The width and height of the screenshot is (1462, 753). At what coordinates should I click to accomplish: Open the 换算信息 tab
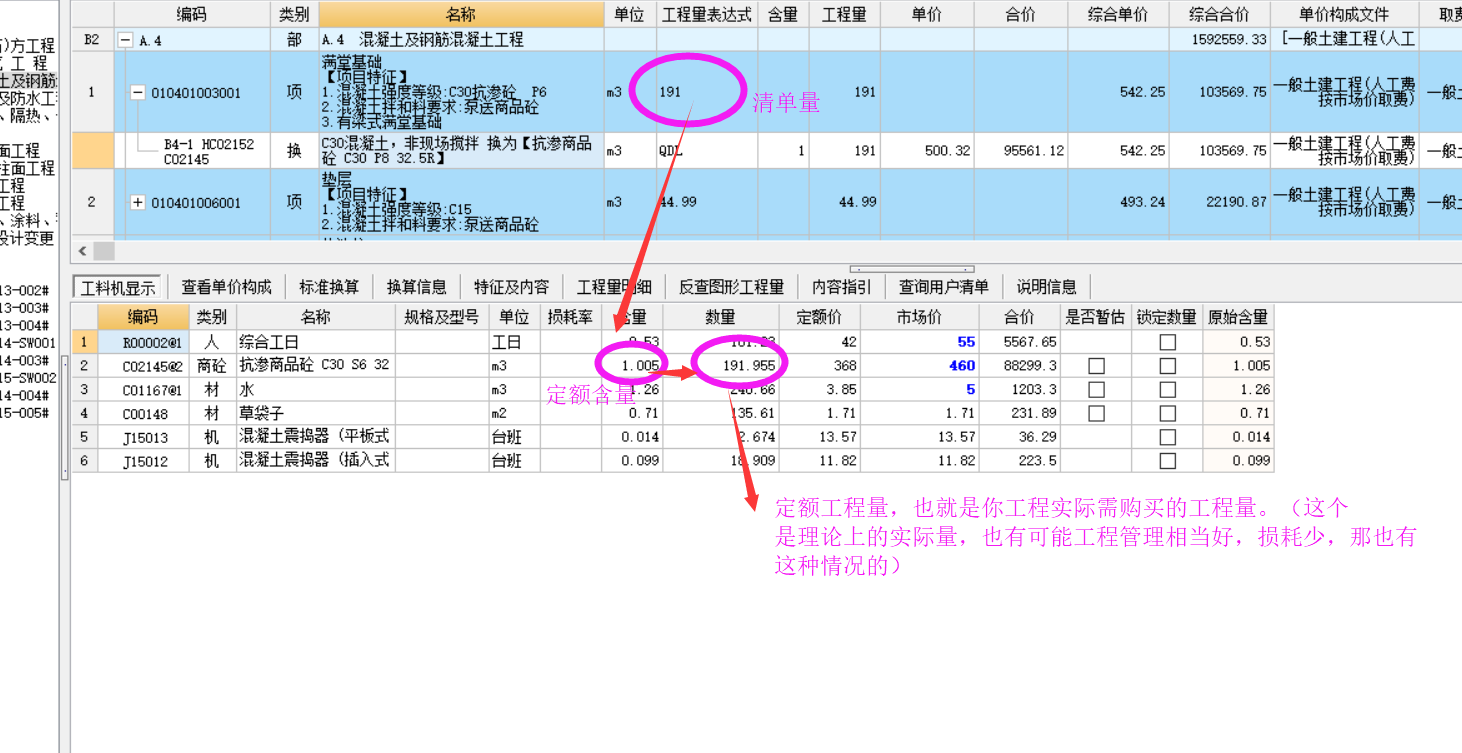(x=417, y=287)
